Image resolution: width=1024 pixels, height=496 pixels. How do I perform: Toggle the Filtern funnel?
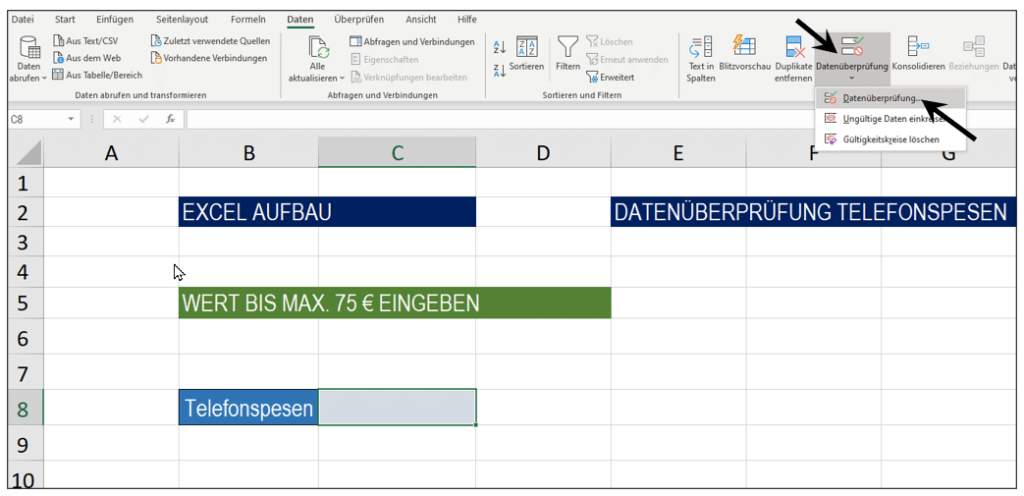[567, 54]
